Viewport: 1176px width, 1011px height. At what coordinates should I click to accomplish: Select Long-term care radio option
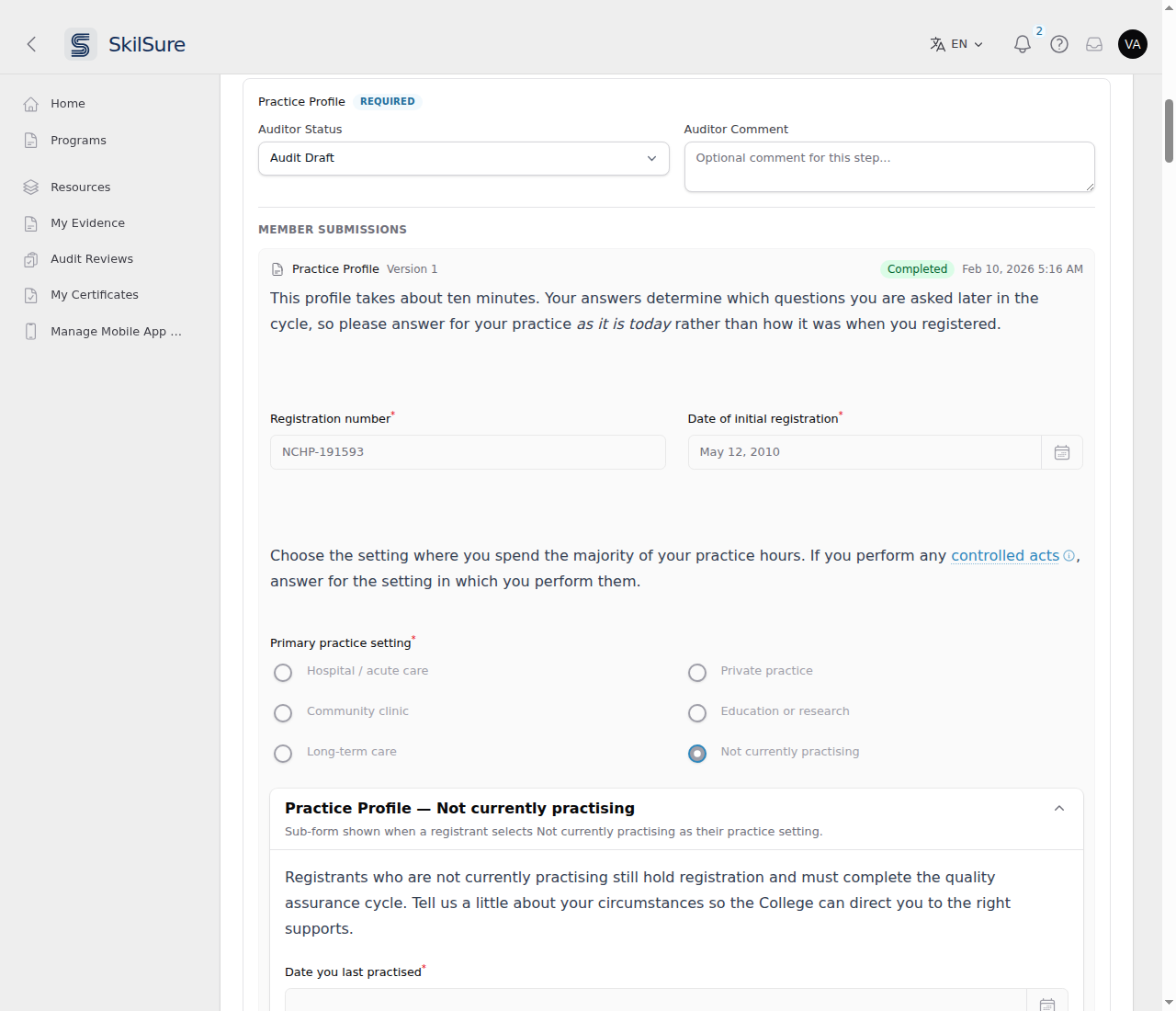click(283, 754)
